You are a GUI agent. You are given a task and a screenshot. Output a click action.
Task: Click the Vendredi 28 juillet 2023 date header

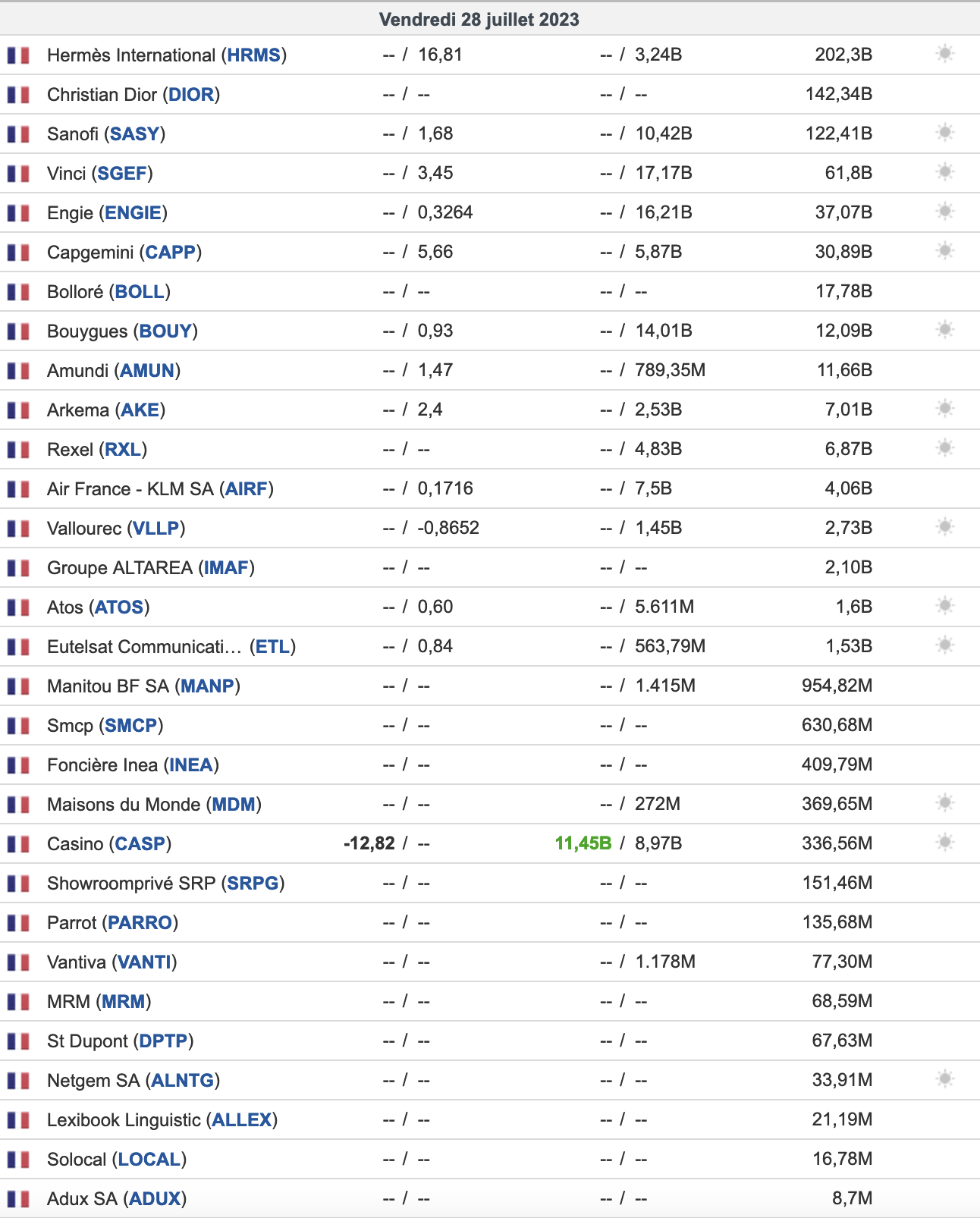(479, 20)
